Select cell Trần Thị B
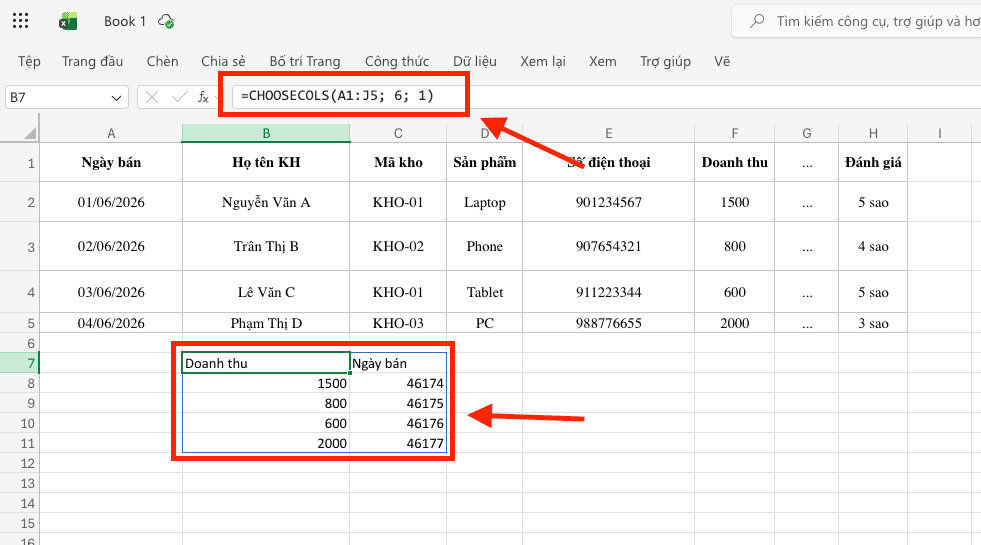The width and height of the screenshot is (981, 545). point(266,247)
